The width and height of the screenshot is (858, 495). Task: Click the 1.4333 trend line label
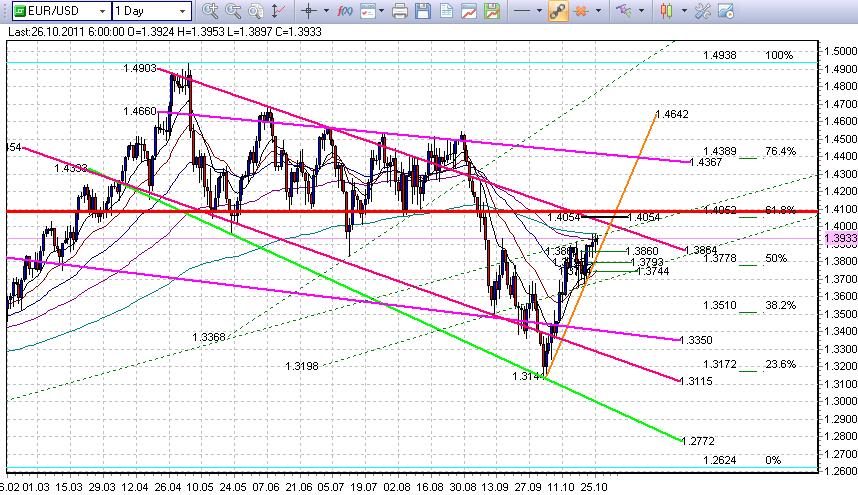coord(71,168)
